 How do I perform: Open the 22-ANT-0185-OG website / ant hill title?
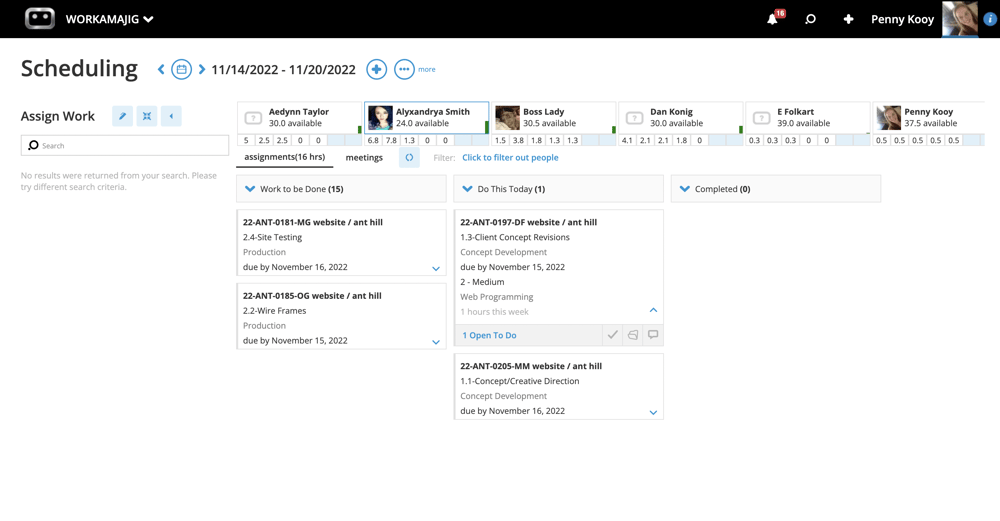tap(312, 296)
